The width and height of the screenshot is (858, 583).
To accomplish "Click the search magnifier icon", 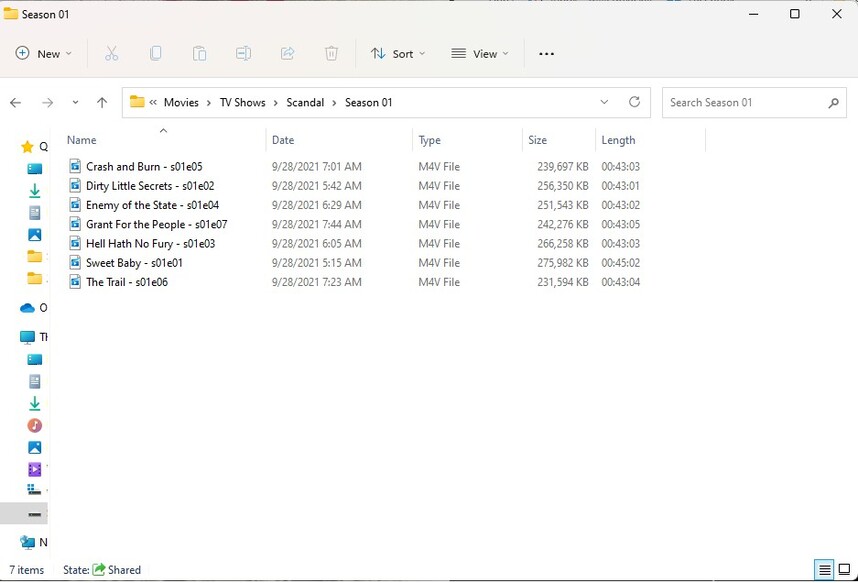I will click(833, 102).
